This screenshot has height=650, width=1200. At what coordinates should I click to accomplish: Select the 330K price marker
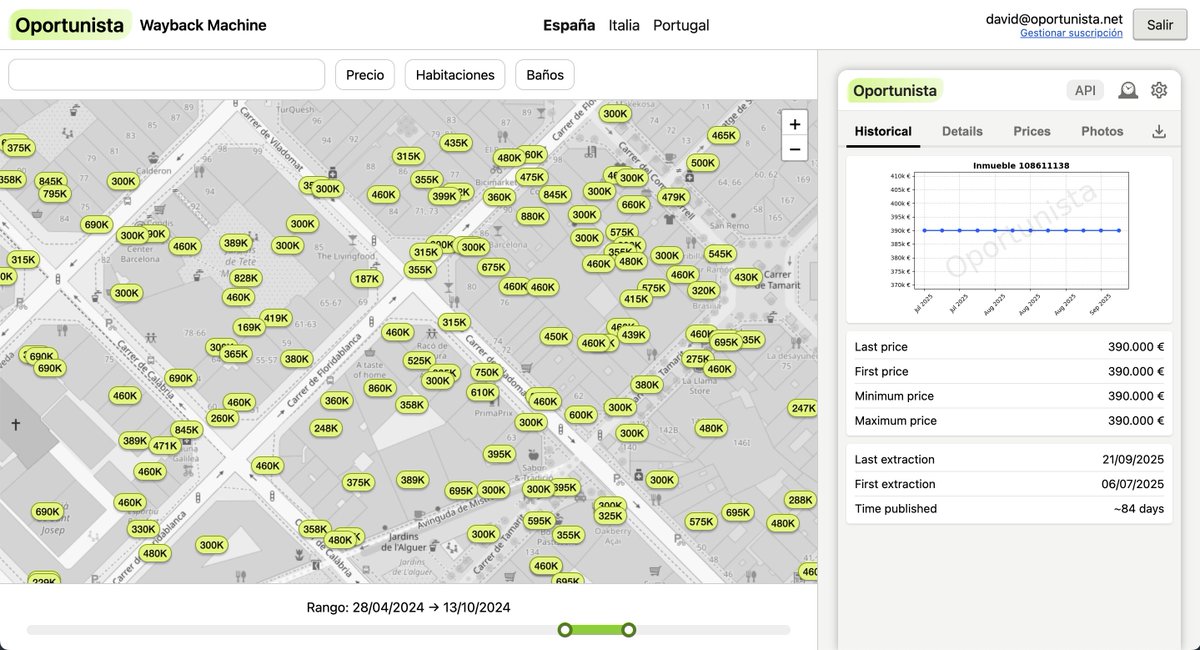point(144,529)
